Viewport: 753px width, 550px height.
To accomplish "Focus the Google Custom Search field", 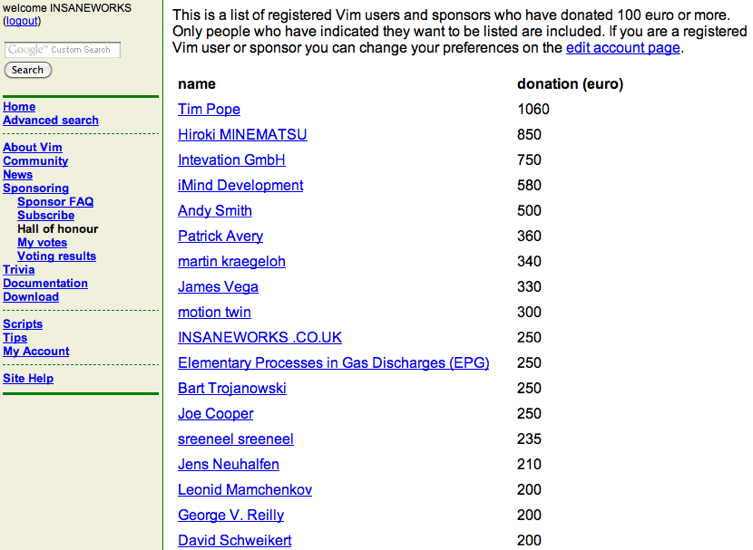I will tap(62, 49).
